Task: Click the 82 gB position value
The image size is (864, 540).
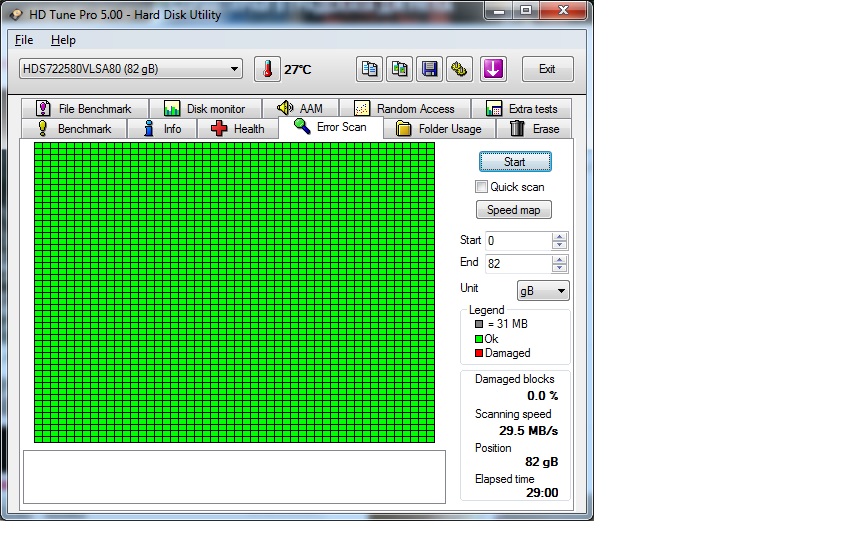Action: point(541,462)
